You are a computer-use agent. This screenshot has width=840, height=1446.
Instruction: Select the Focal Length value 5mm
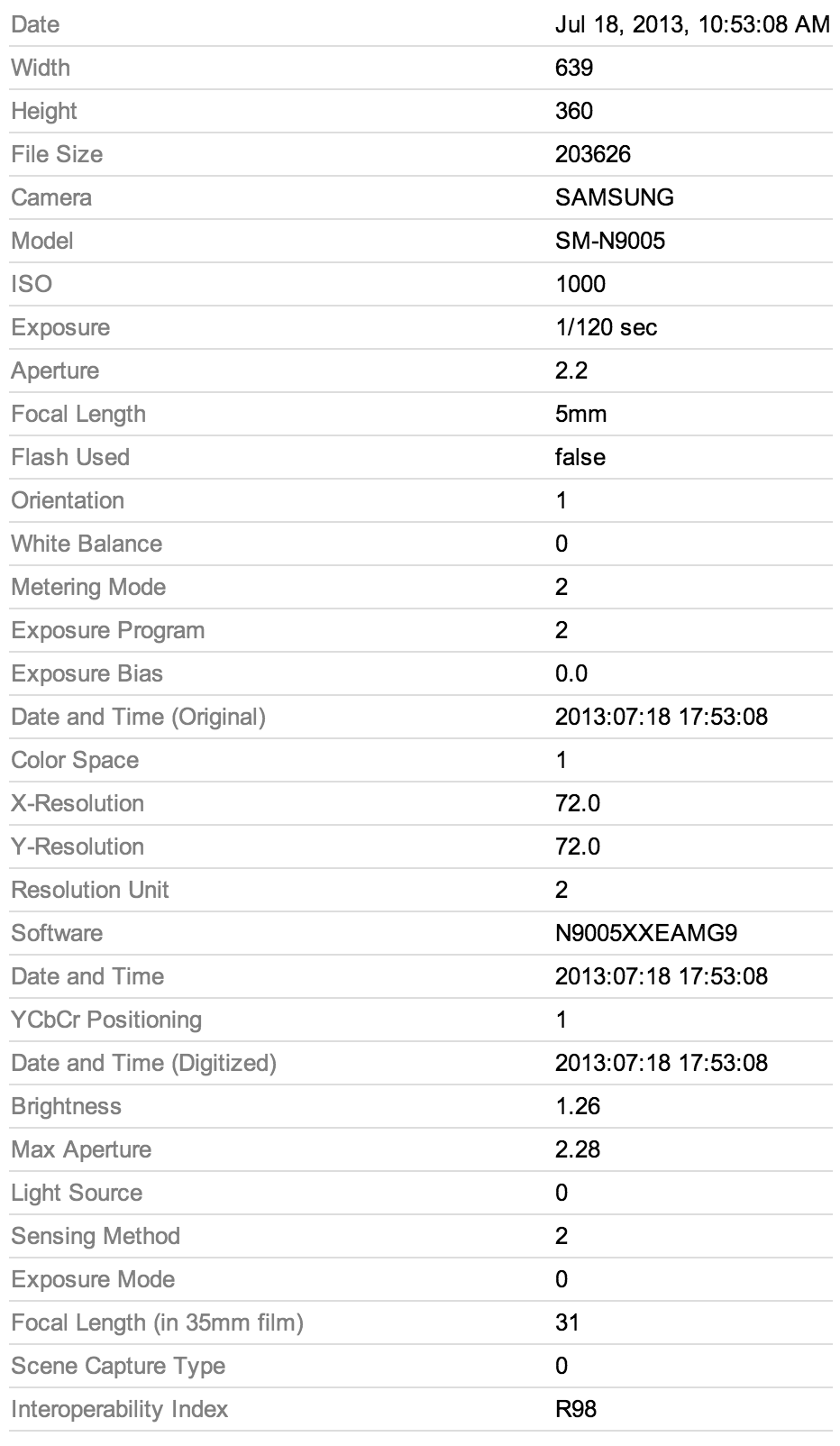[581, 414]
